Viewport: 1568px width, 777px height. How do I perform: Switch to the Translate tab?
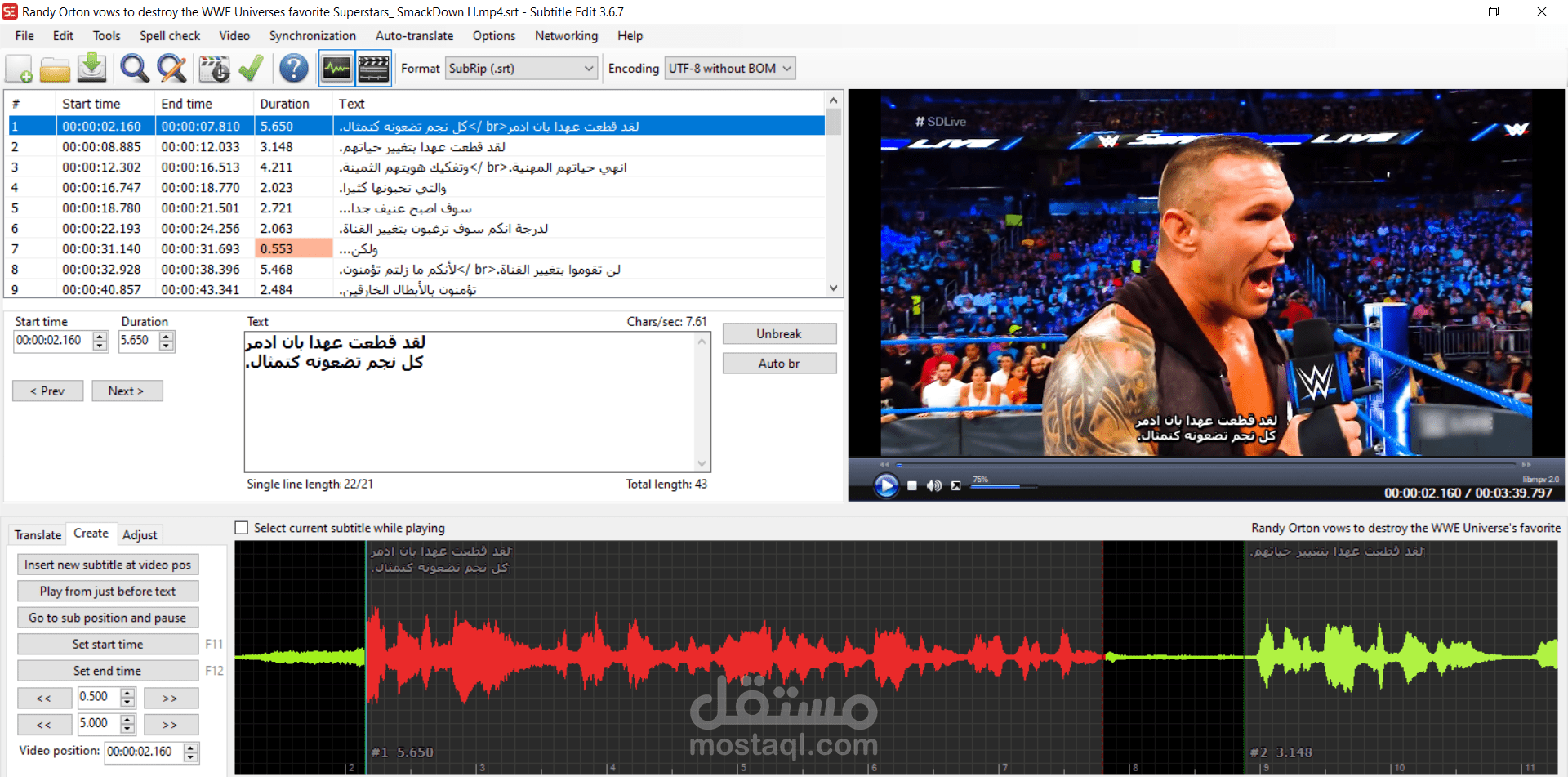[38, 535]
